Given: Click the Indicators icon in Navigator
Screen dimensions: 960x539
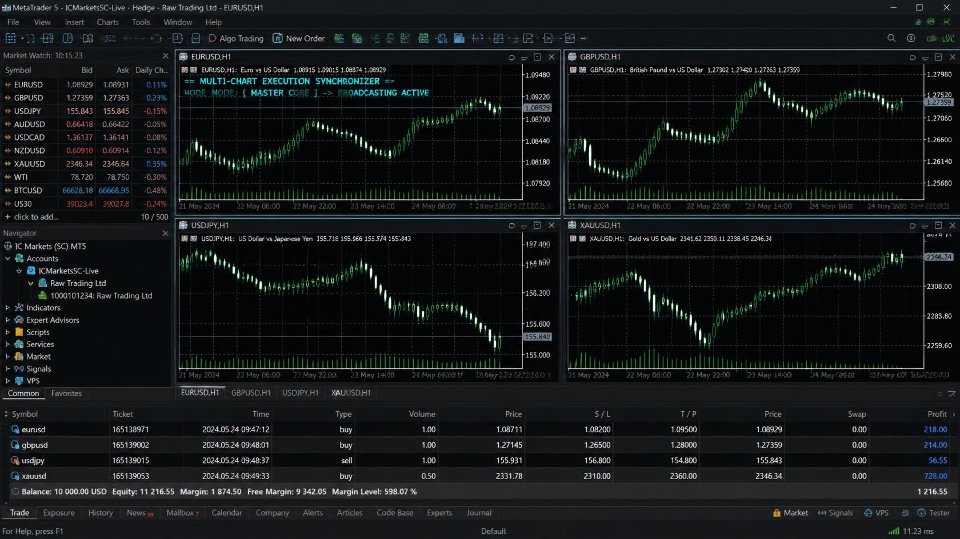Looking at the screenshot, I should click(19, 307).
